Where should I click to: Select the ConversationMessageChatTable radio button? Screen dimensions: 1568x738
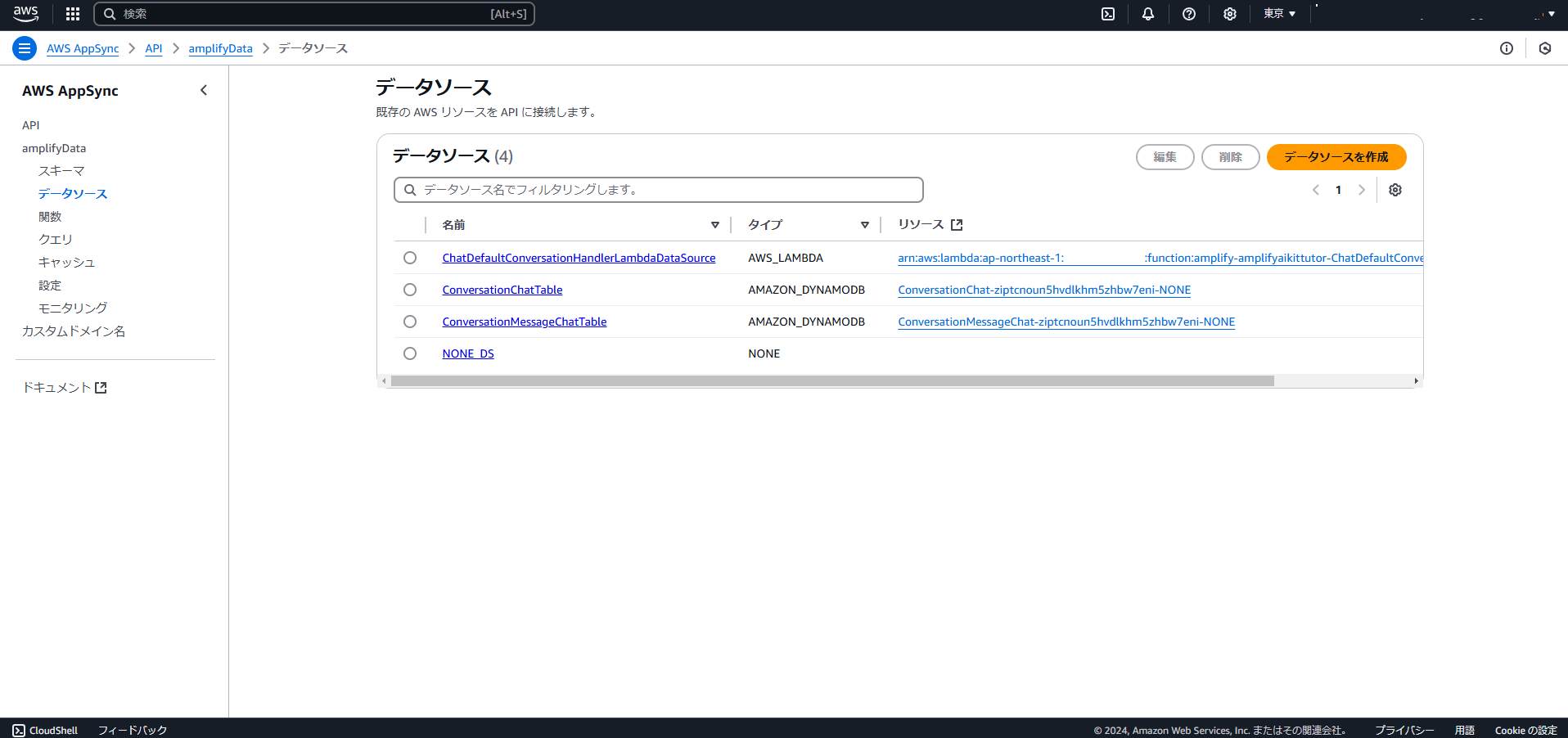coord(410,322)
